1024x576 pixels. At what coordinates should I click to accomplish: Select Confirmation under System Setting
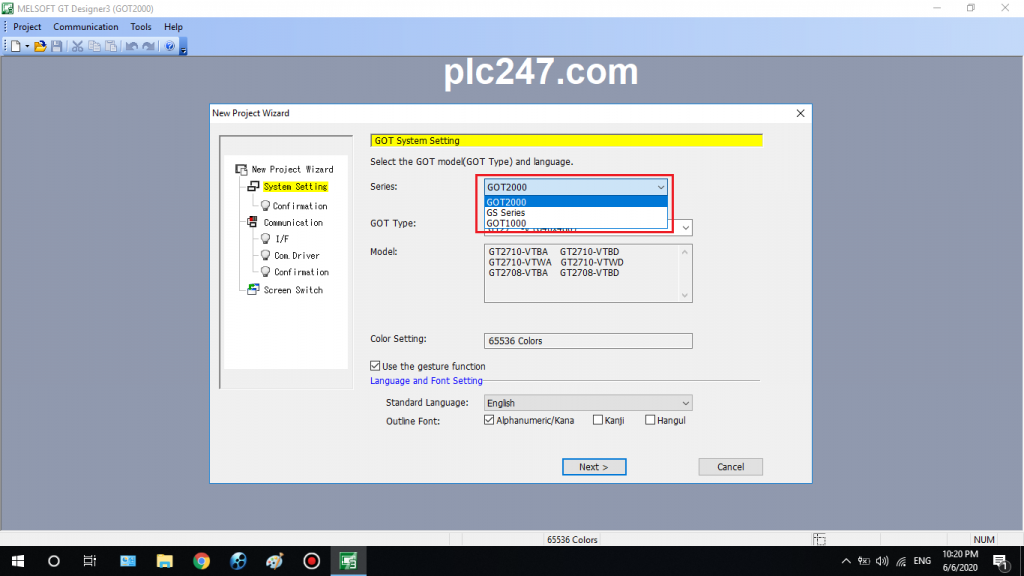tap(300, 206)
